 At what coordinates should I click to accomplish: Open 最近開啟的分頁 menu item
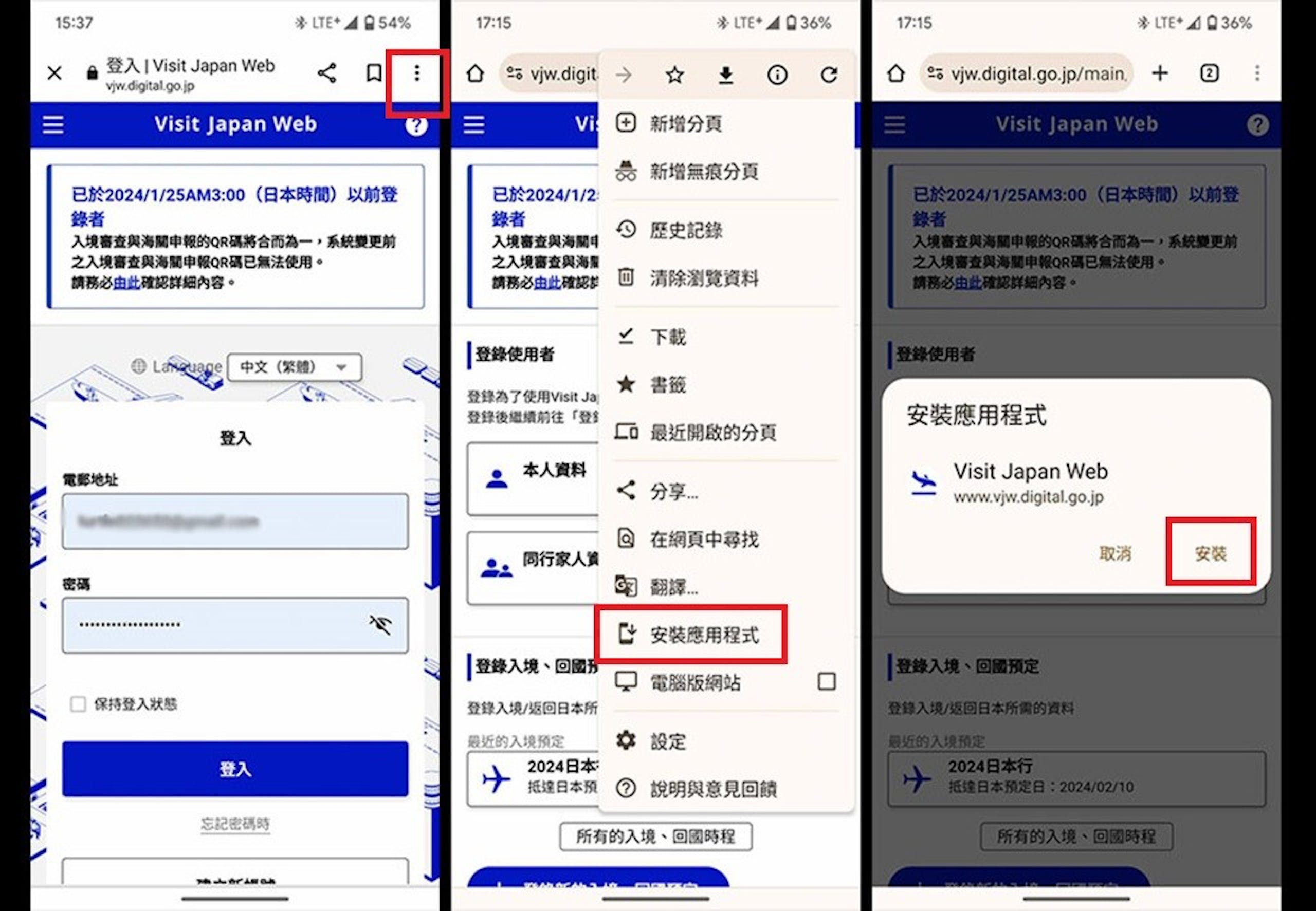[x=727, y=433]
